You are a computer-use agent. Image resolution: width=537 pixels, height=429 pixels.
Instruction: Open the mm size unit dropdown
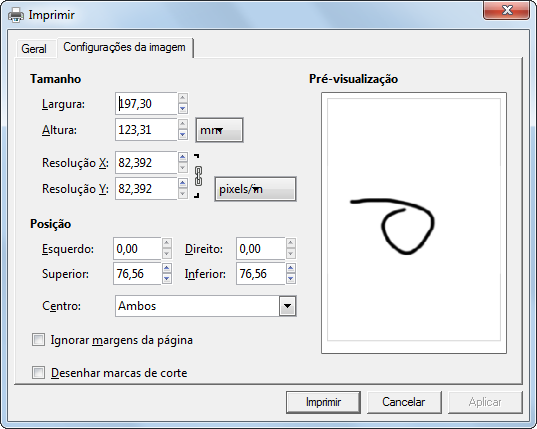pyautogui.click(x=219, y=130)
